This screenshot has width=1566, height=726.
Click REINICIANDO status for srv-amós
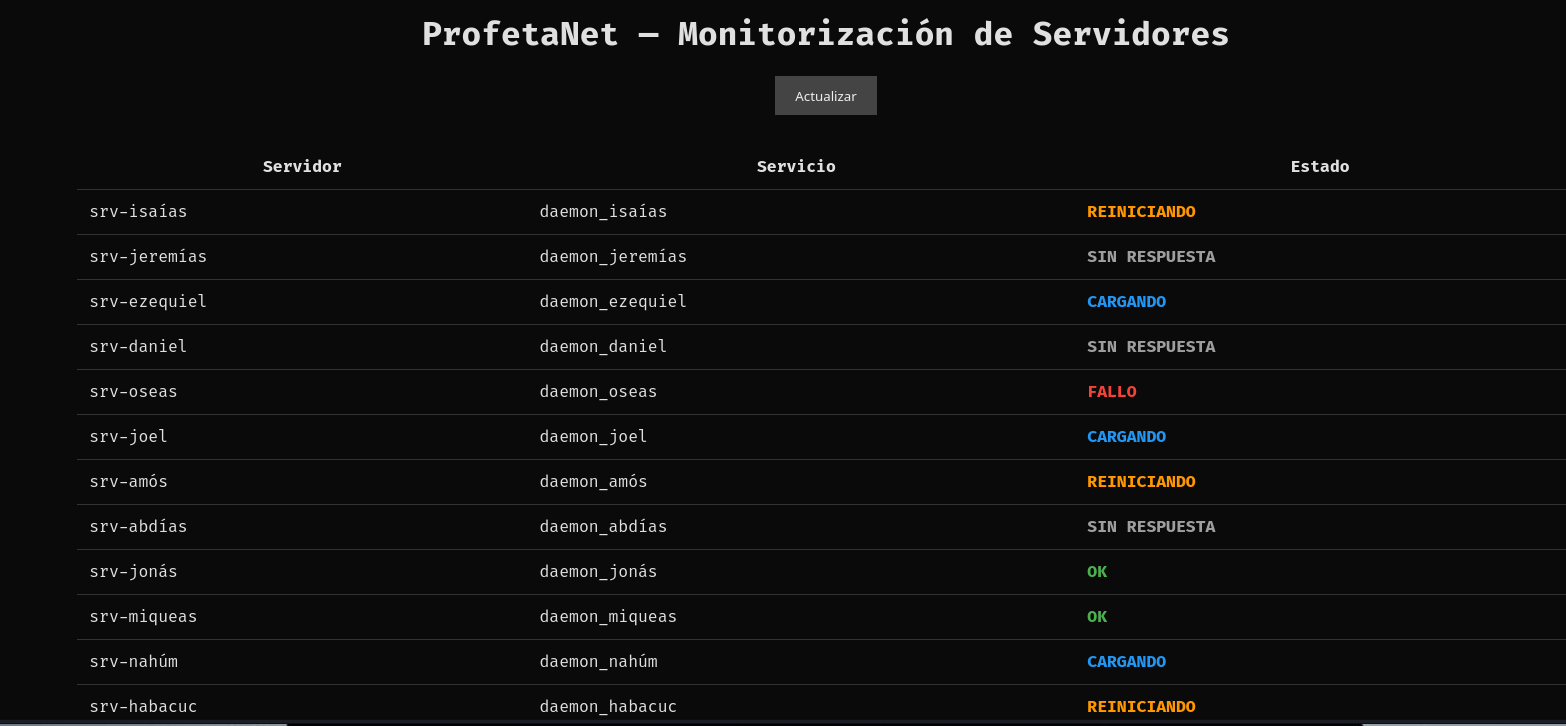pos(1140,482)
